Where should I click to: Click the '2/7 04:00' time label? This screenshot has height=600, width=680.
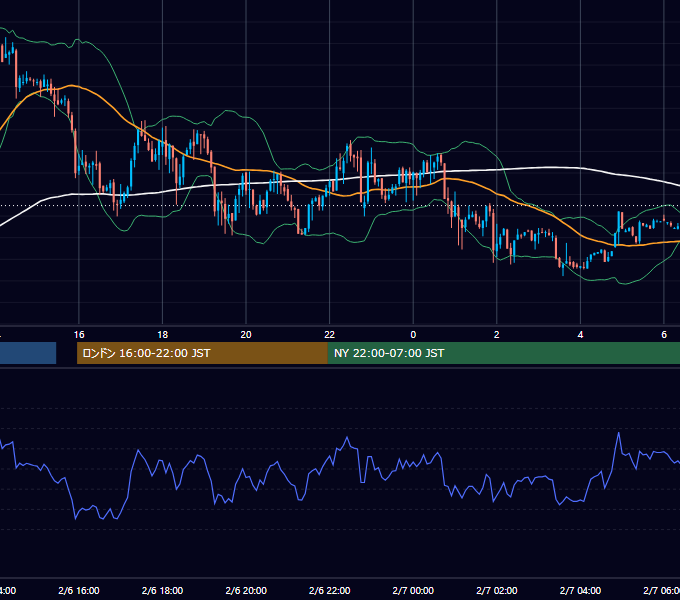coord(580,590)
